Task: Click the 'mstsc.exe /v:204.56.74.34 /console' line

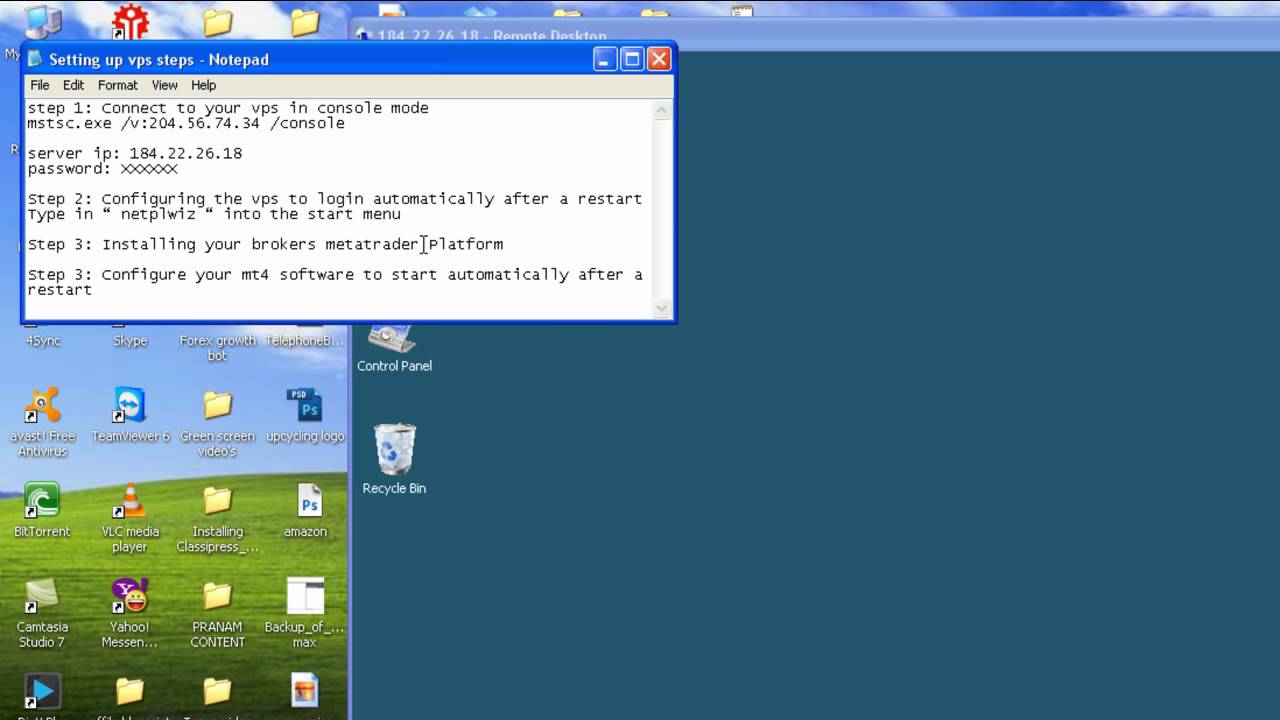Action: coord(186,123)
